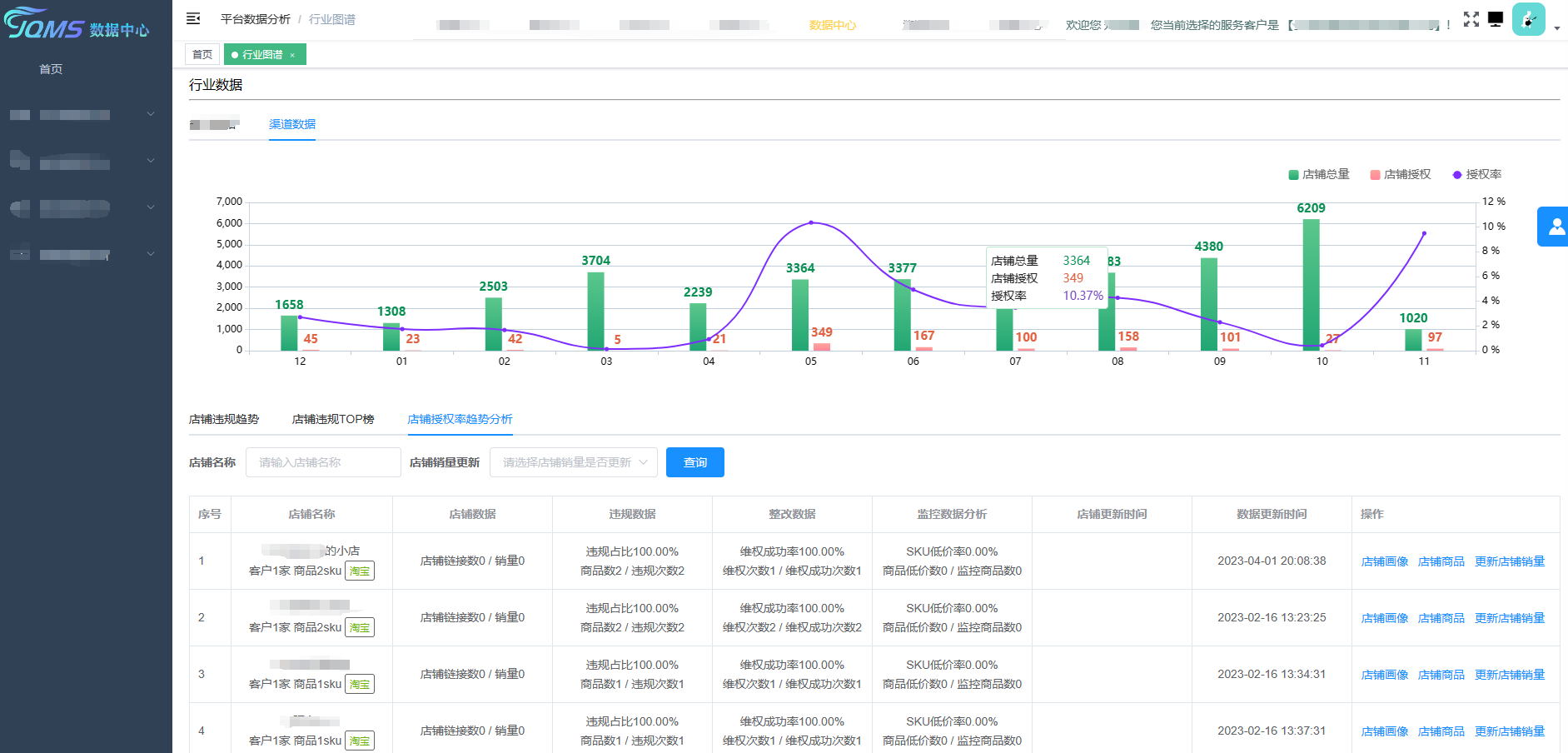Open the user avatar in the top right

[x=1529, y=19]
